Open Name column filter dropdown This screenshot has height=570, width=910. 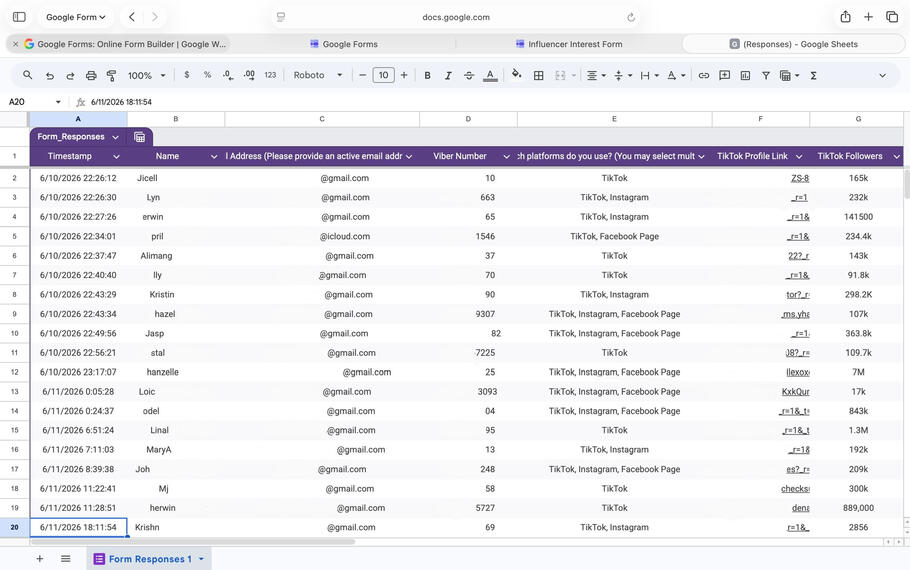coord(214,156)
